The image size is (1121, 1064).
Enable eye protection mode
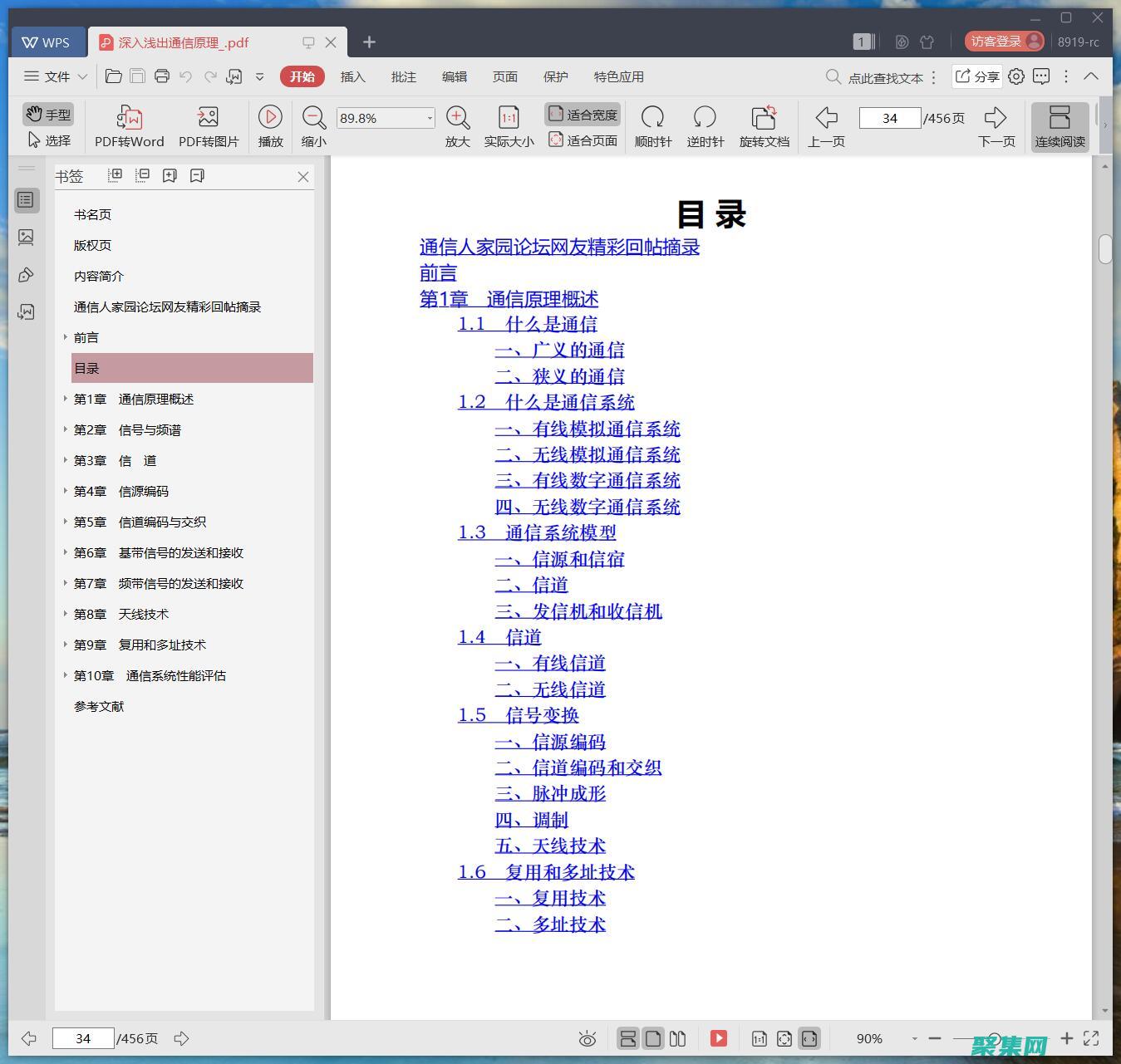click(588, 1038)
